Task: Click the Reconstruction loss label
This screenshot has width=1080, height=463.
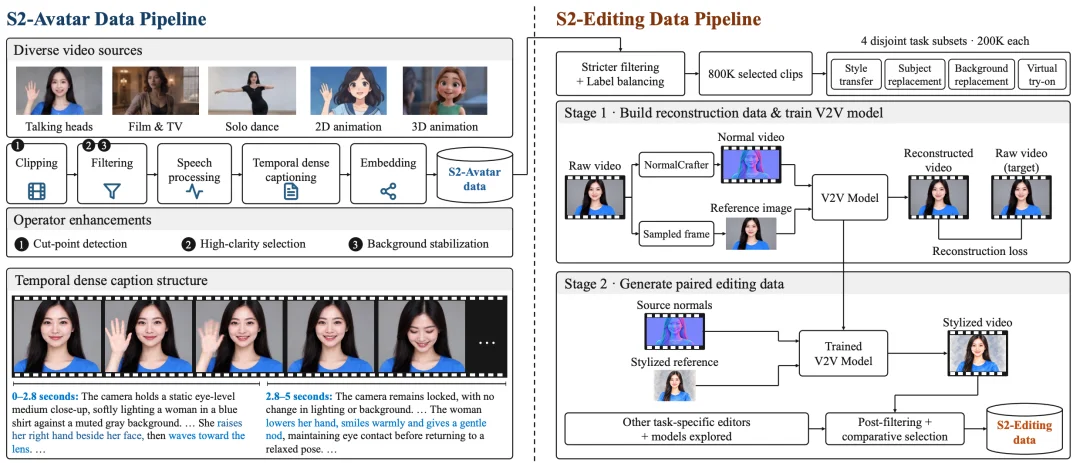Action: 979,251
